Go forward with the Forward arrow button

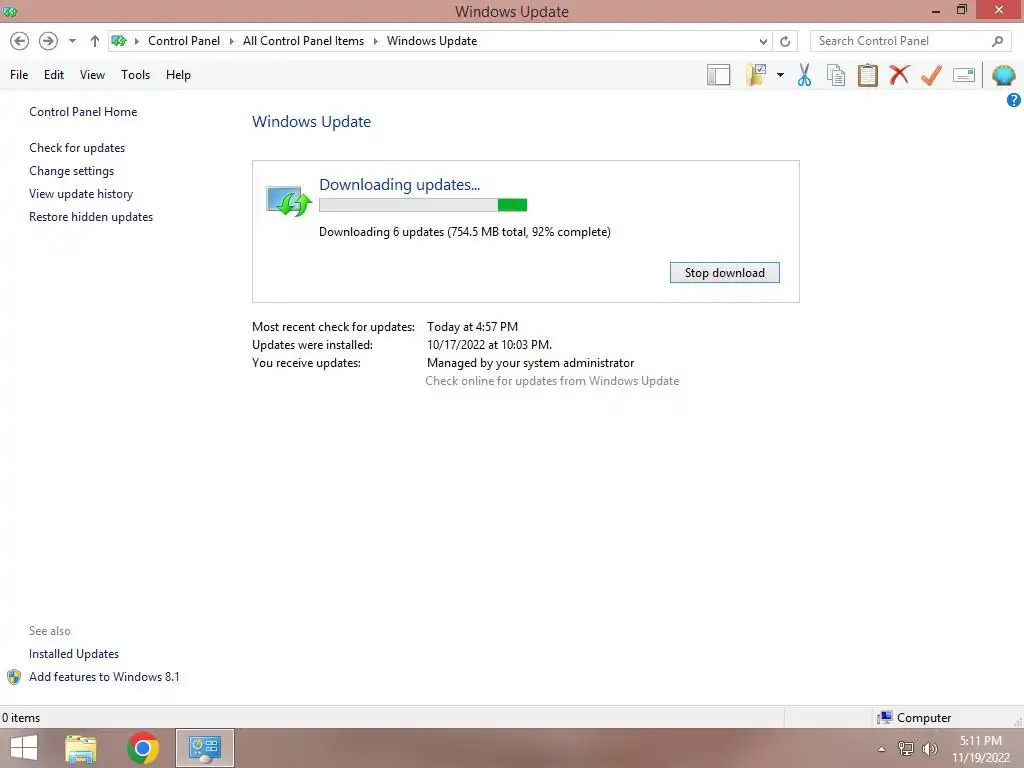pos(48,41)
